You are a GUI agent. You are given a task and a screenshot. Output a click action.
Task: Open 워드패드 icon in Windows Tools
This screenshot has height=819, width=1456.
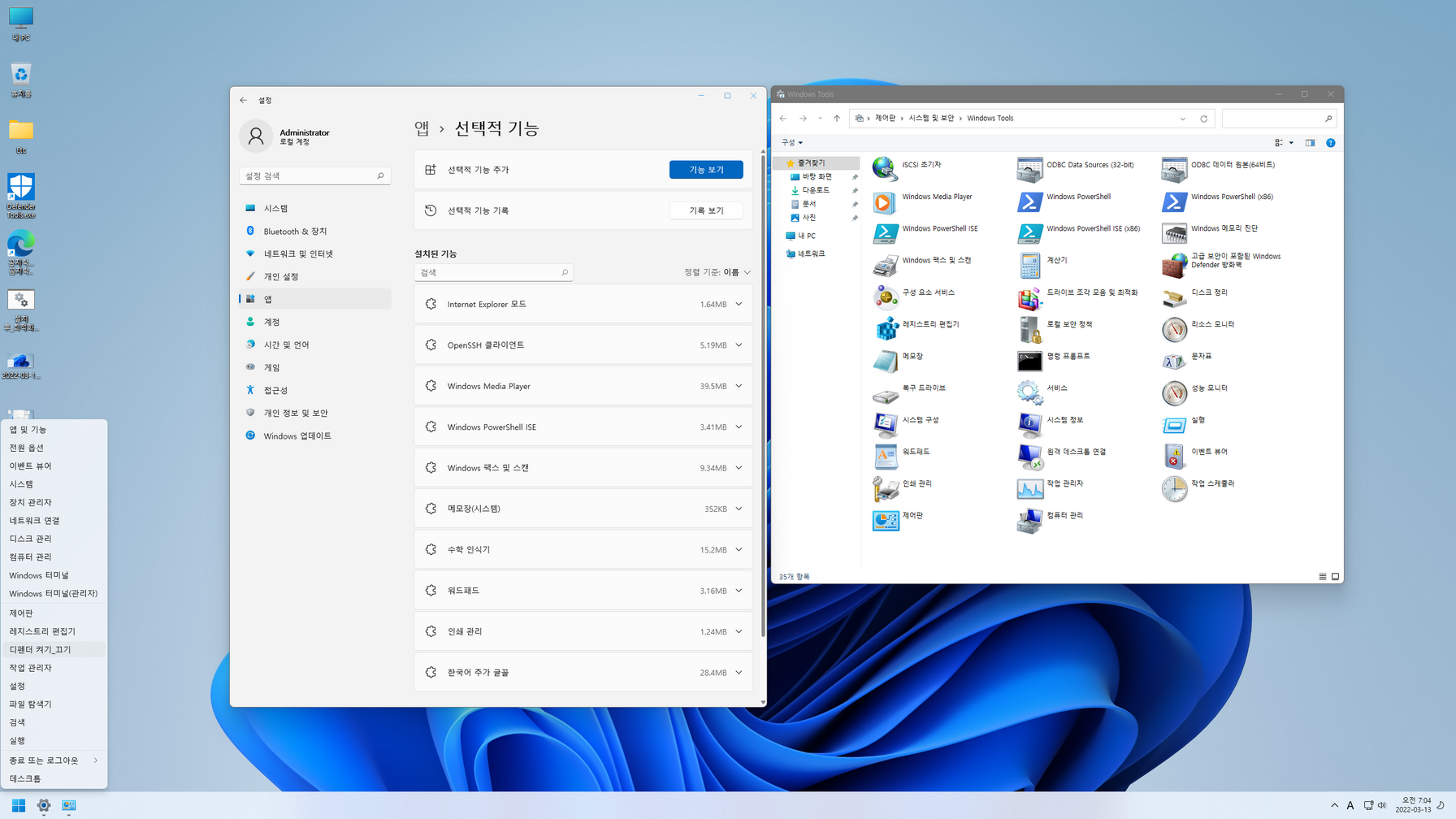pos(885,456)
